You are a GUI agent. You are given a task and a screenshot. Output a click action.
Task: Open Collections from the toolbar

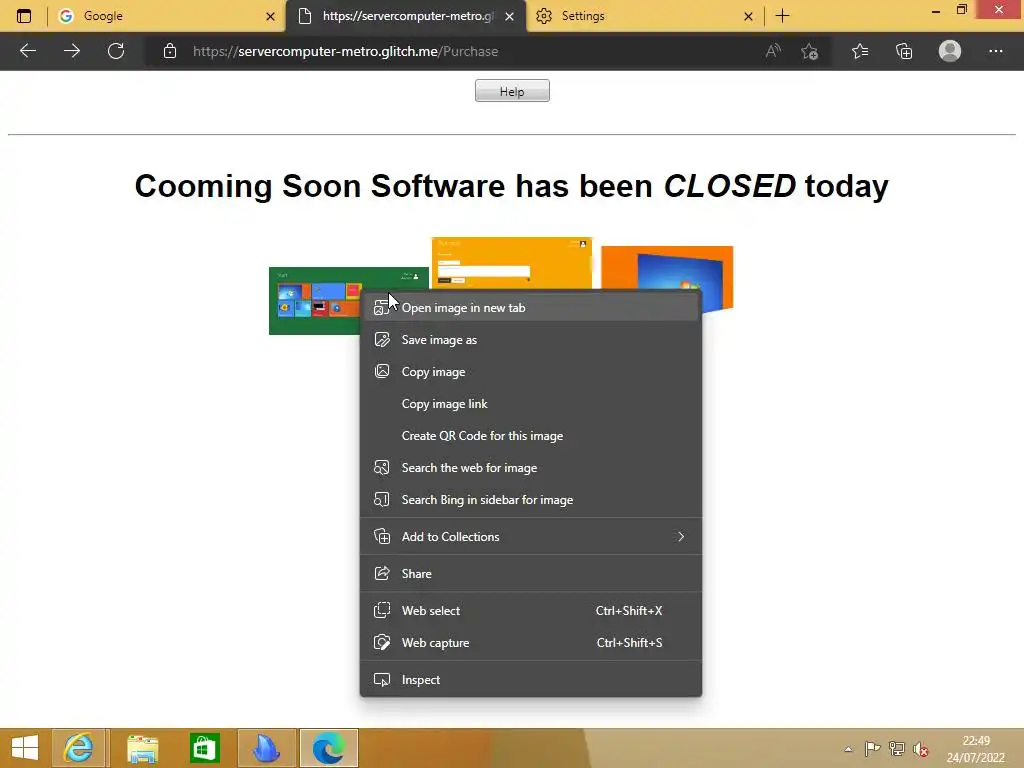(x=904, y=51)
